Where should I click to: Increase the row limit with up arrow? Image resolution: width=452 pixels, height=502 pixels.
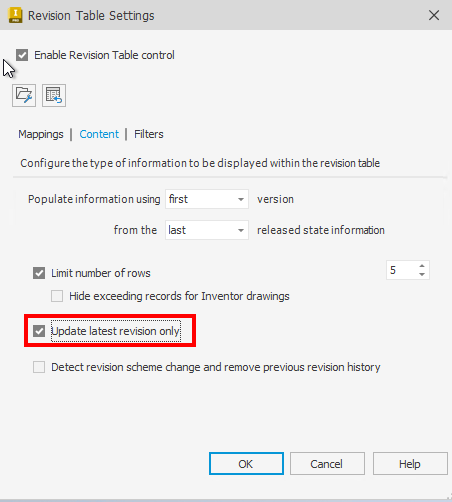click(x=422, y=266)
